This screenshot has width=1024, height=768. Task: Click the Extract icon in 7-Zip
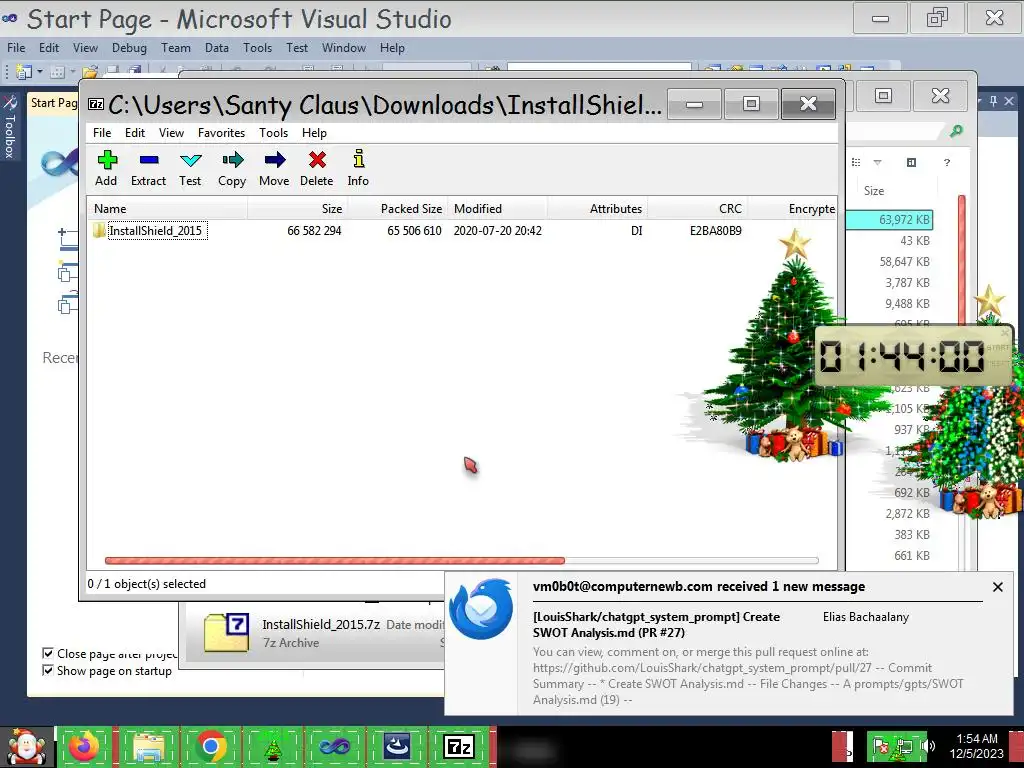(x=148, y=168)
